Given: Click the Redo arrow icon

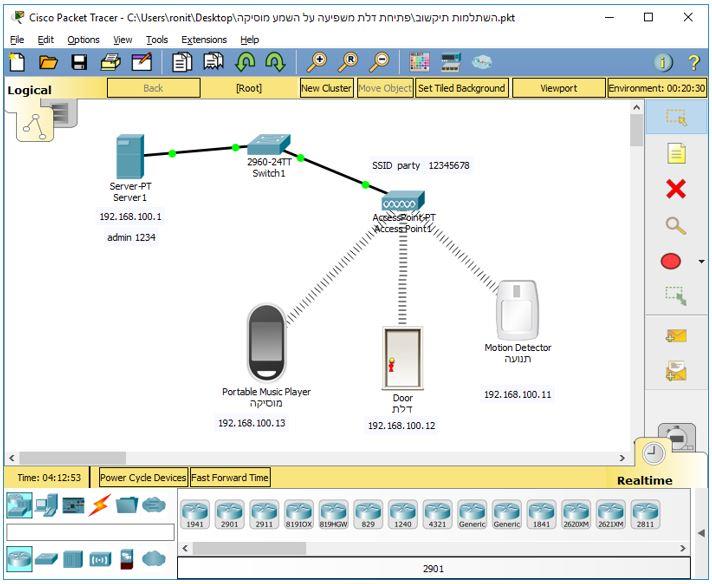Looking at the screenshot, I should pyautogui.click(x=275, y=62).
